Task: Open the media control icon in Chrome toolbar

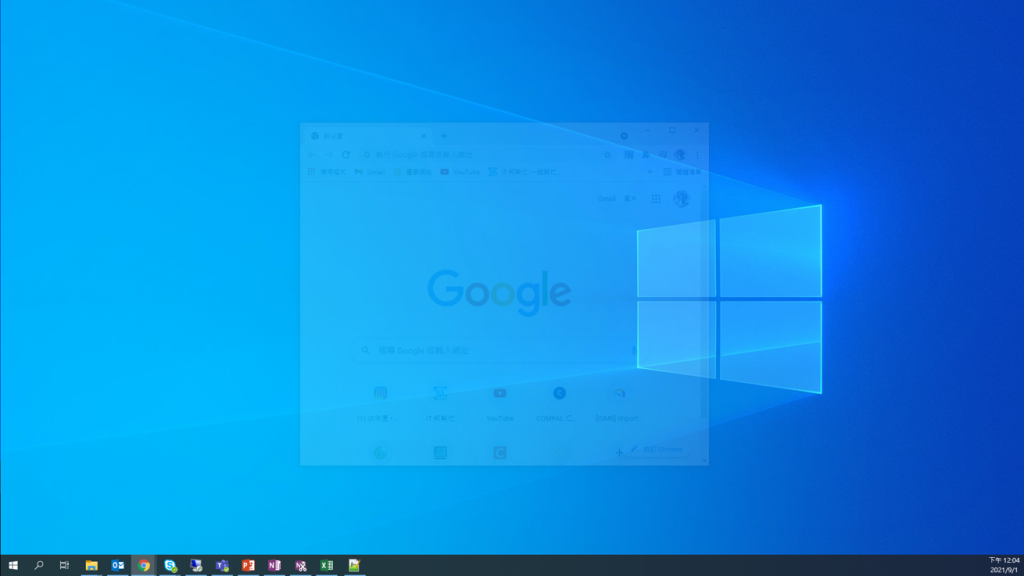Action: pyautogui.click(x=663, y=155)
